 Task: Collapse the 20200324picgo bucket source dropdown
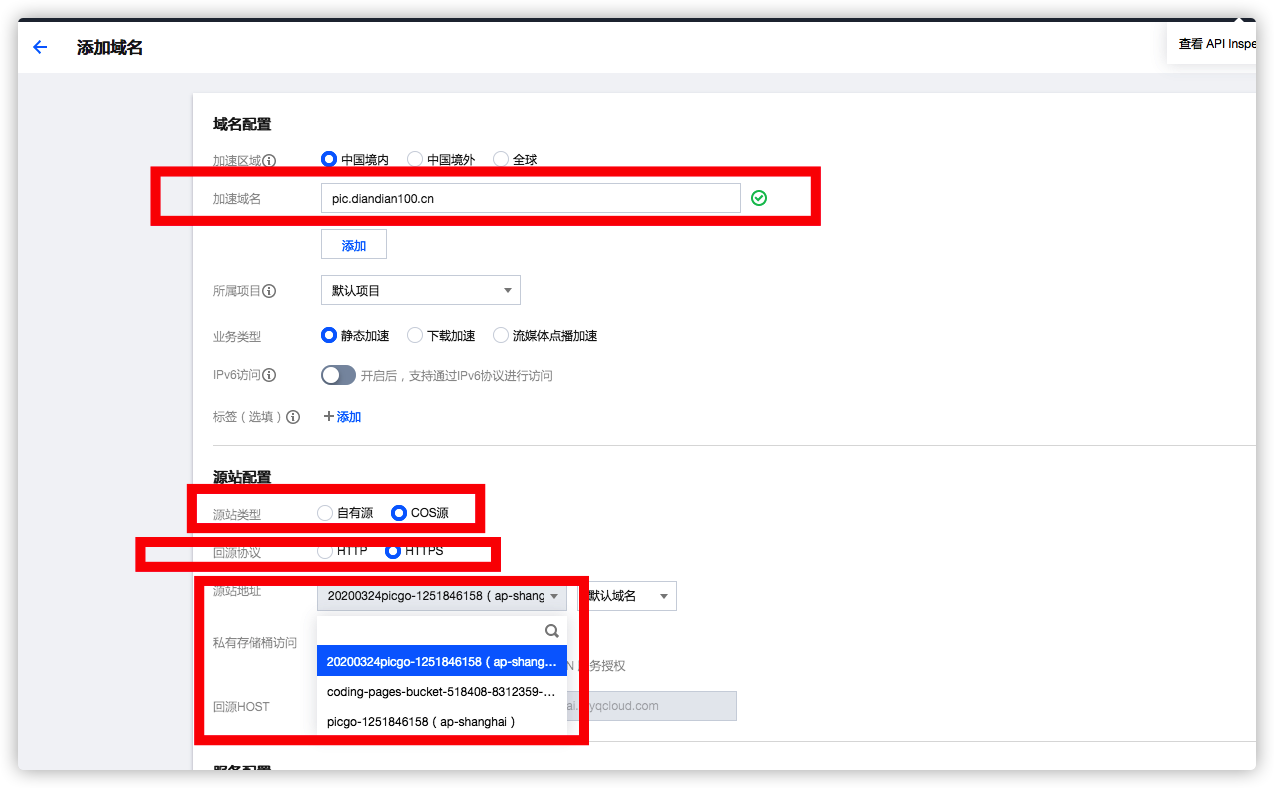pyautogui.click(x=441, y=596)
